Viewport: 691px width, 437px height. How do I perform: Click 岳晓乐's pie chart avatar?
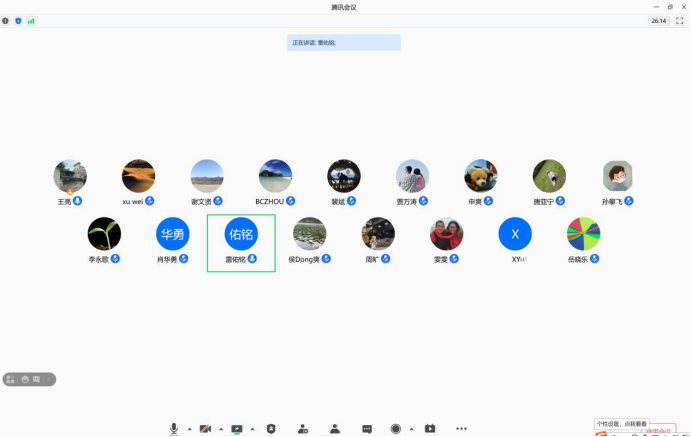tap(583, 234)
